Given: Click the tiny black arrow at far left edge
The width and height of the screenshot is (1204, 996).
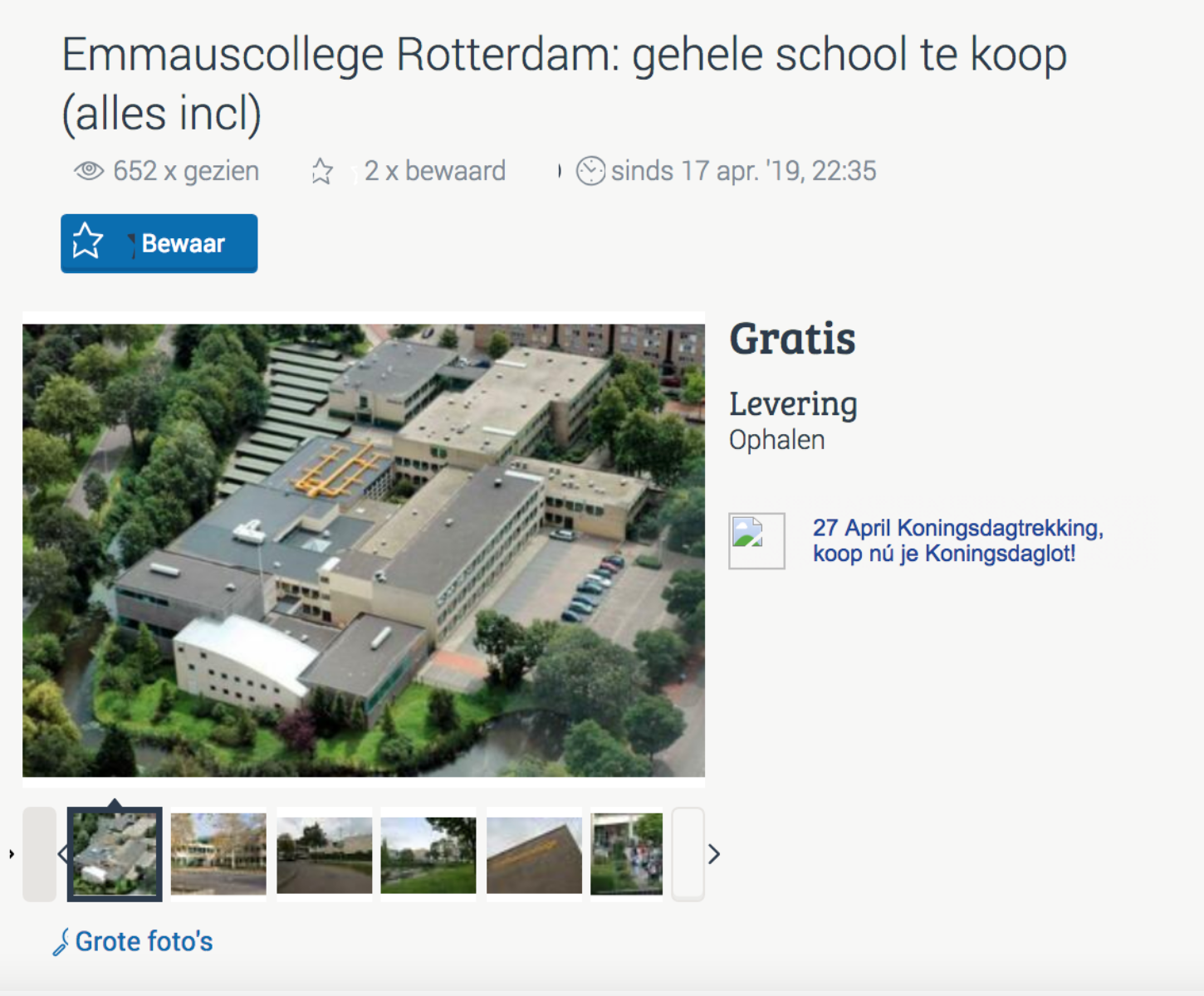Looking at the screenshot, I should 12,854.
